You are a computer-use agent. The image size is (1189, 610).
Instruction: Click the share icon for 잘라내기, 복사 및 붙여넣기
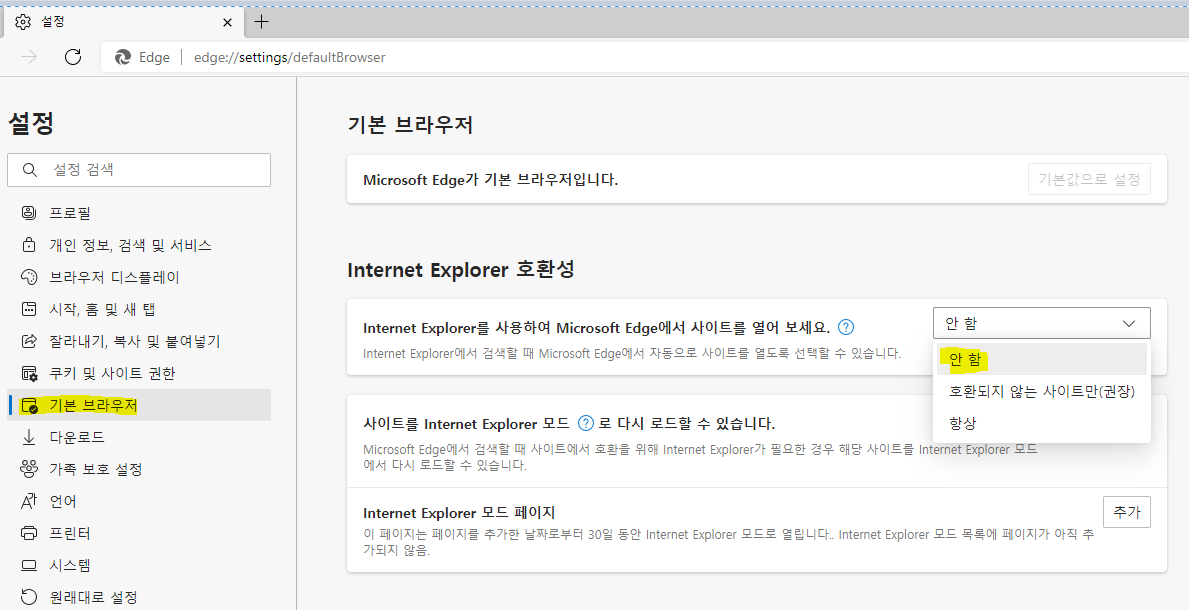click(29, 341)
